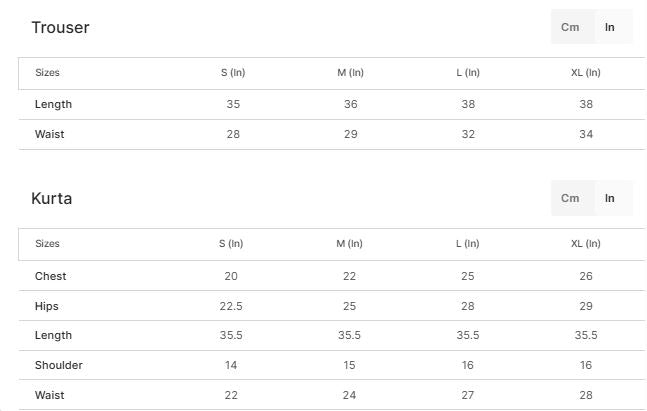
Task: Click the S (In) column header for Kurta
Action: [x=231, y=244]
